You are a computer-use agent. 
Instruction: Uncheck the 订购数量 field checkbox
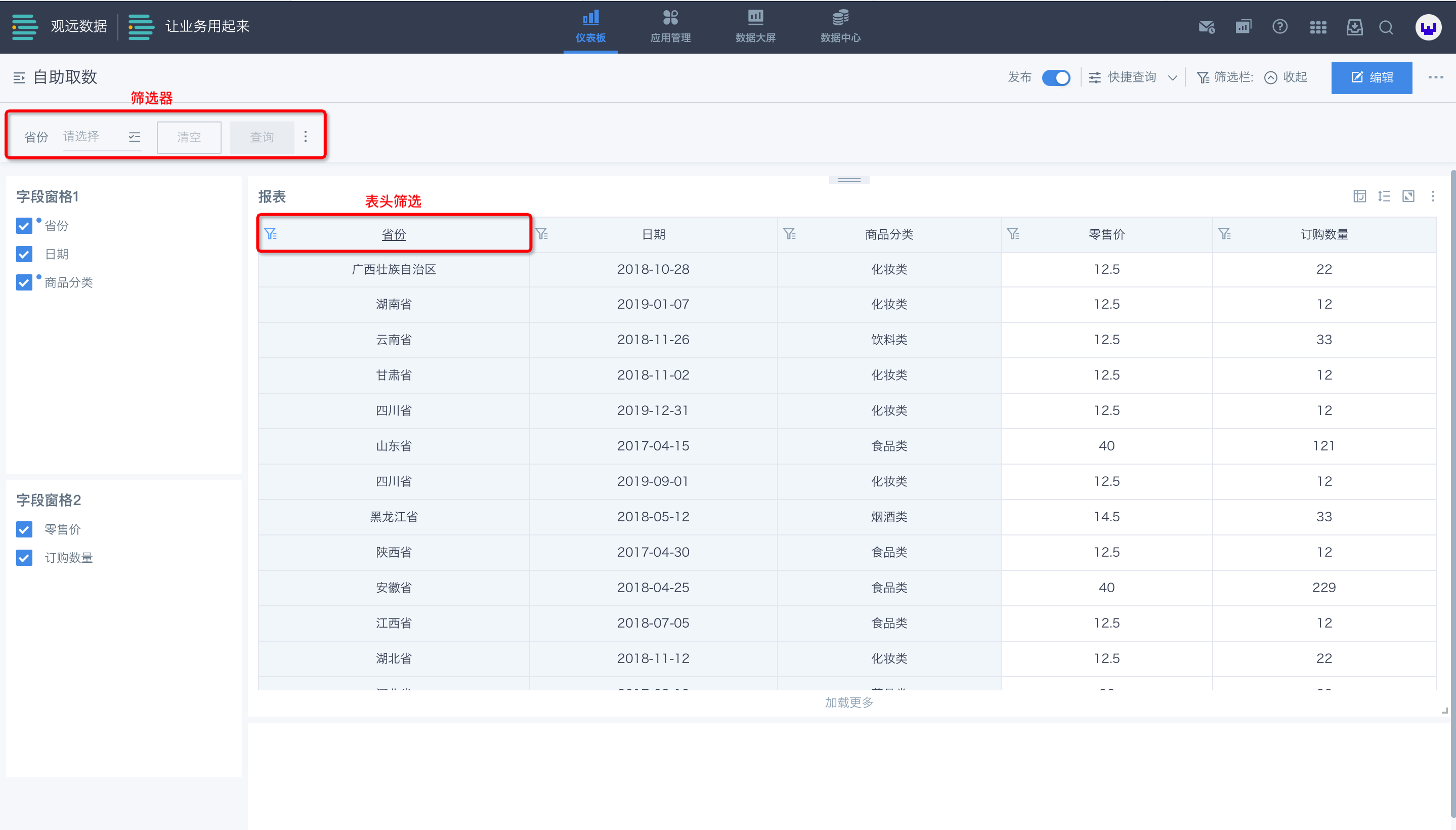24,558
